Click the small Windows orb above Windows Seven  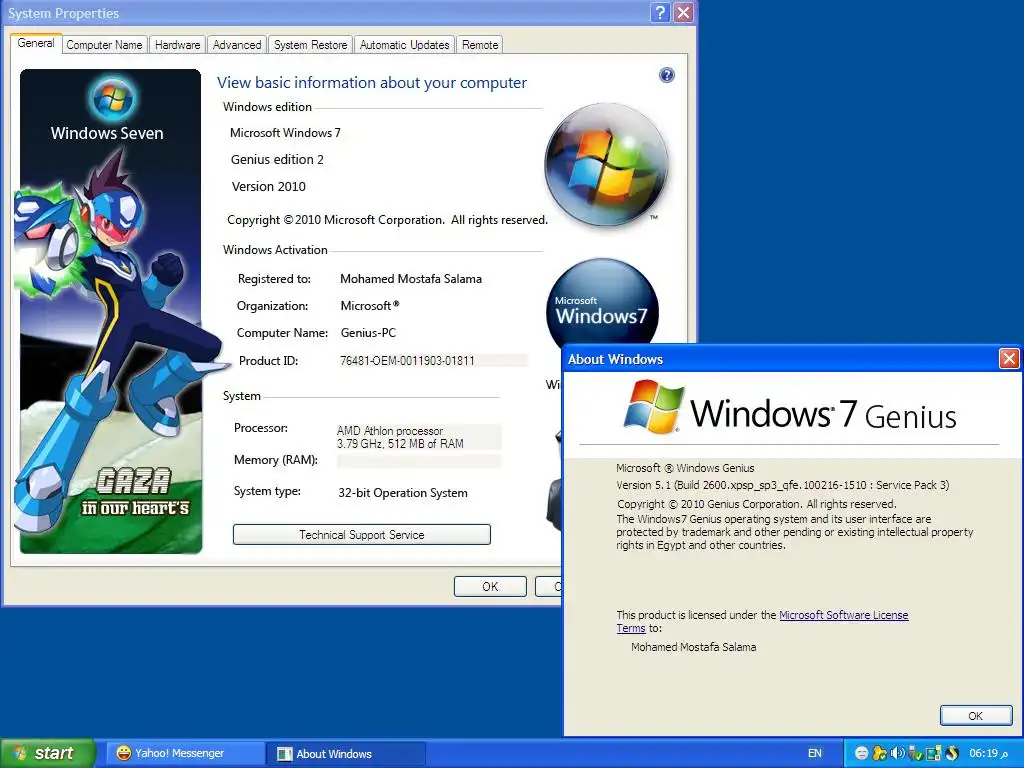pos(112,99)
